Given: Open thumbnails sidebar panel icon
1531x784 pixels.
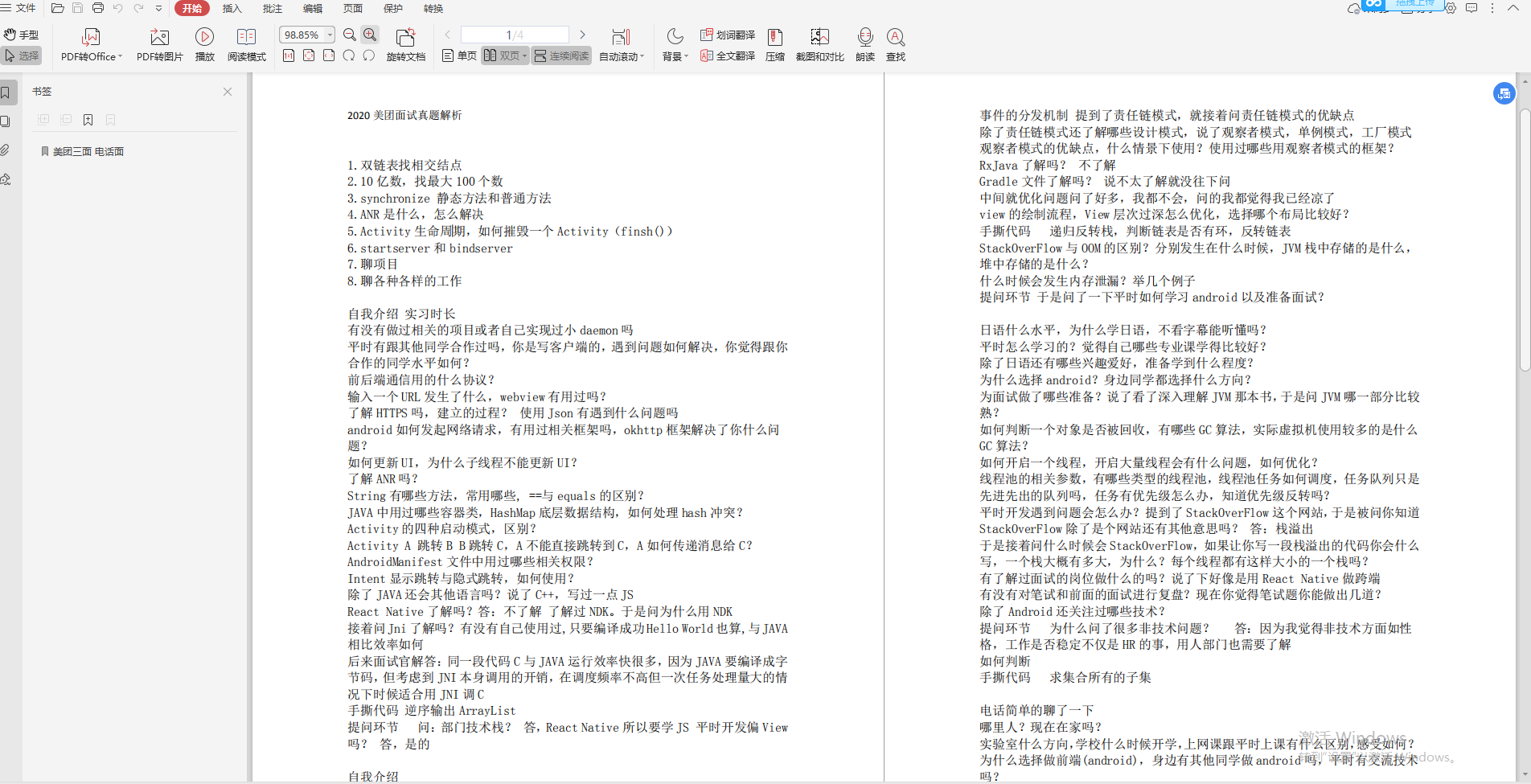Looking at the screenshot, I should (x=6, y=121).
